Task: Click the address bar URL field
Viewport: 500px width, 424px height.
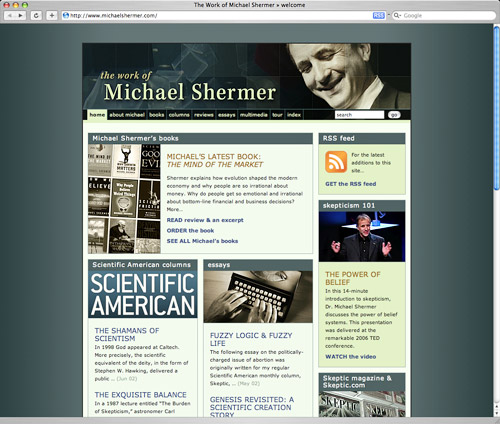Action: (223, 15)
